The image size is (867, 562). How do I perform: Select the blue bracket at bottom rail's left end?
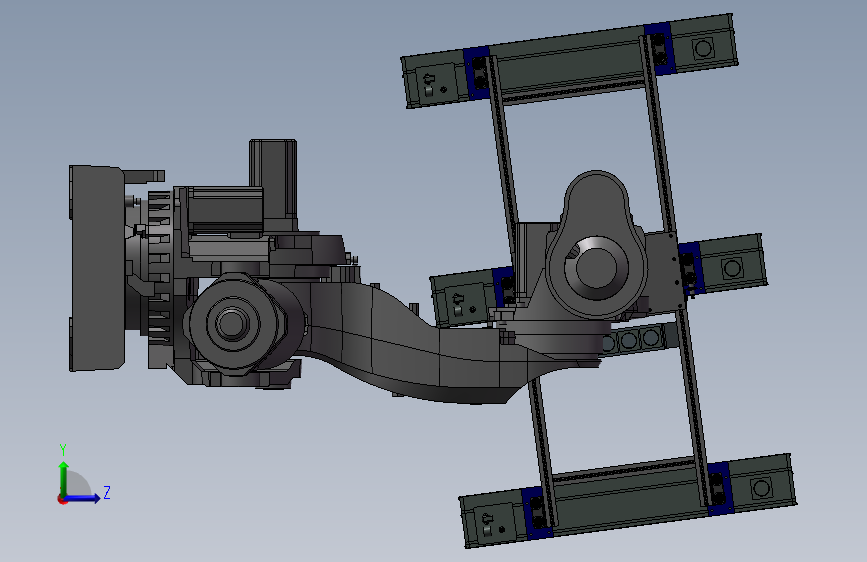[x=536, y=513]
